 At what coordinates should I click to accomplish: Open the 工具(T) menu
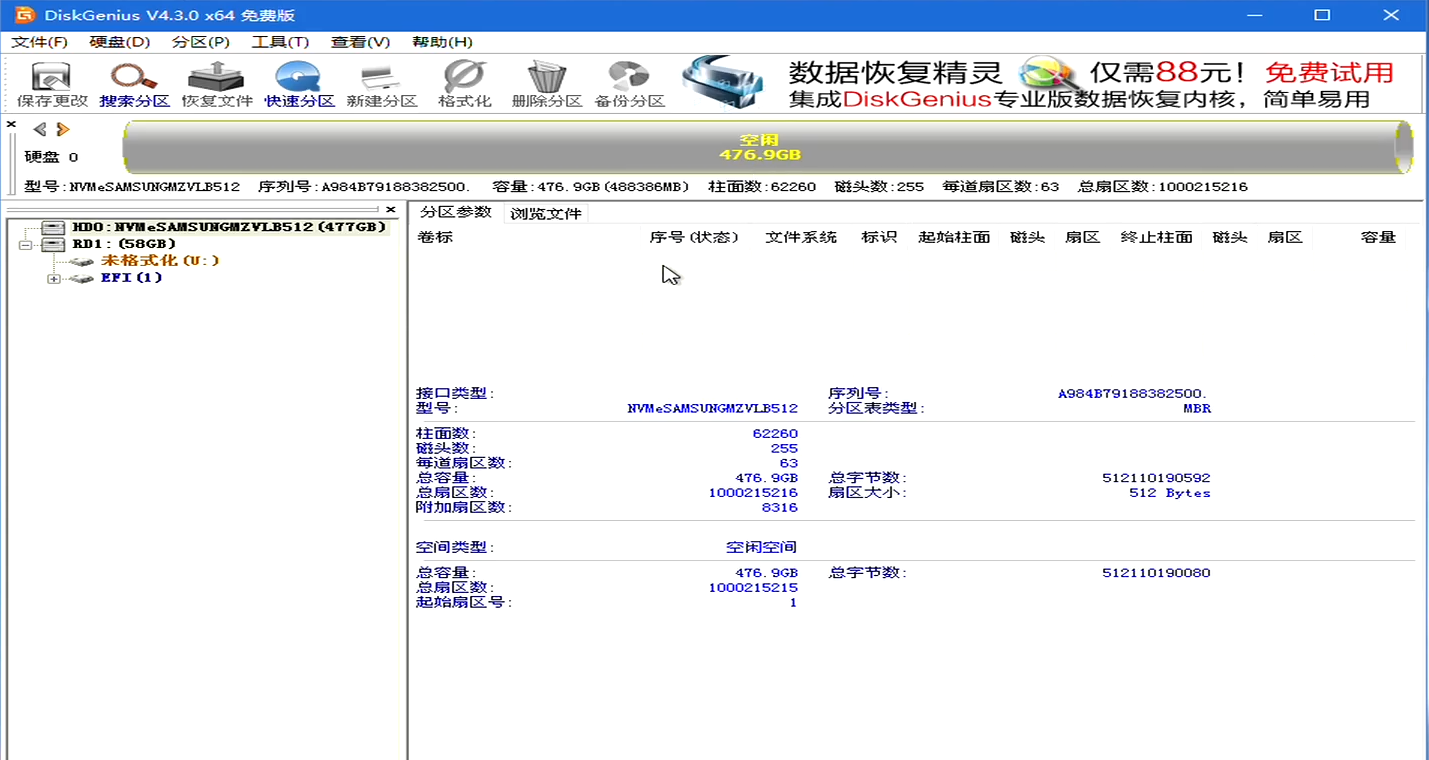pos(280,42)
